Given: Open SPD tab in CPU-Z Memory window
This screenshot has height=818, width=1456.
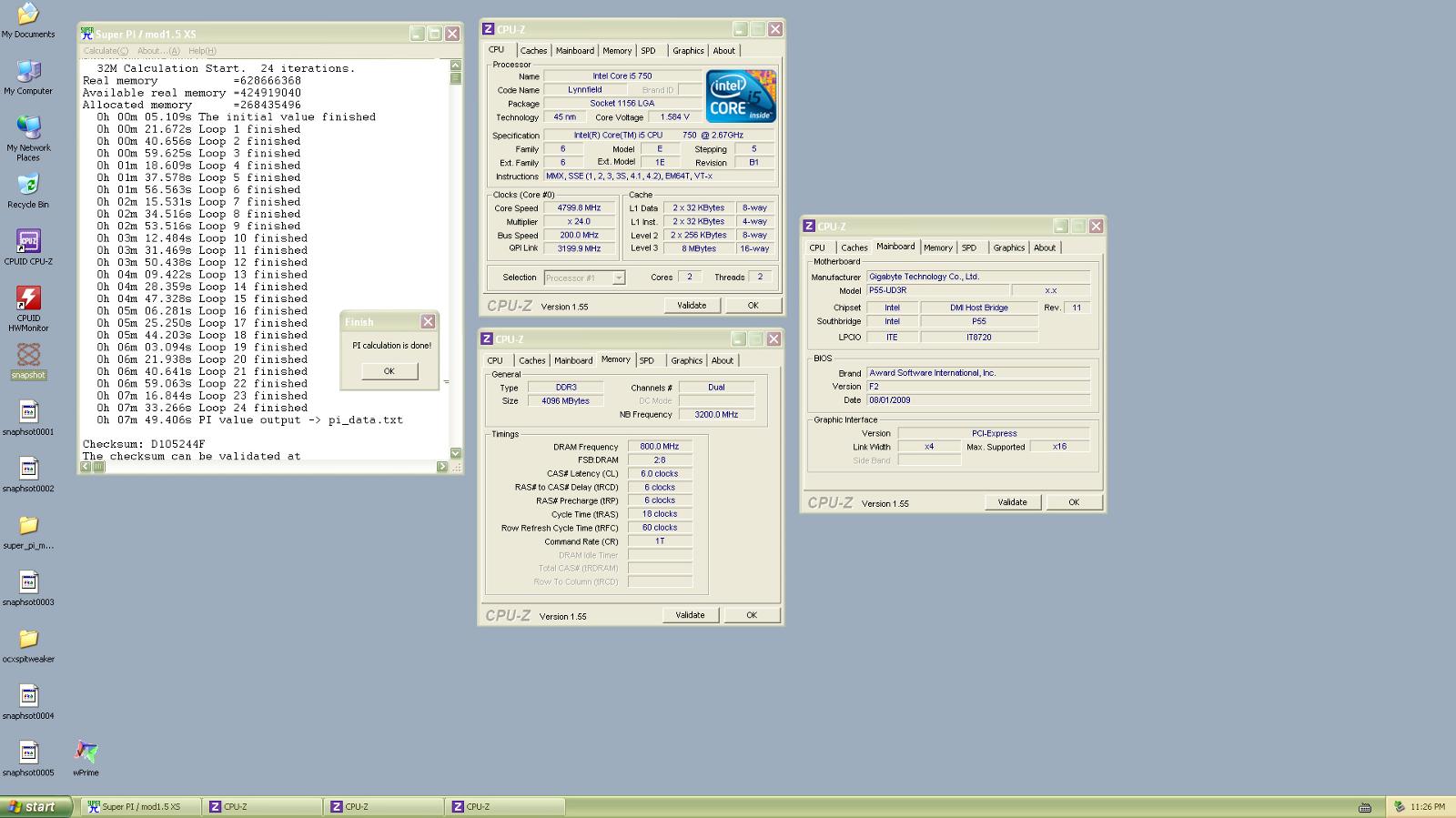Looking at the screenshot, I should [x=647, y=361].
